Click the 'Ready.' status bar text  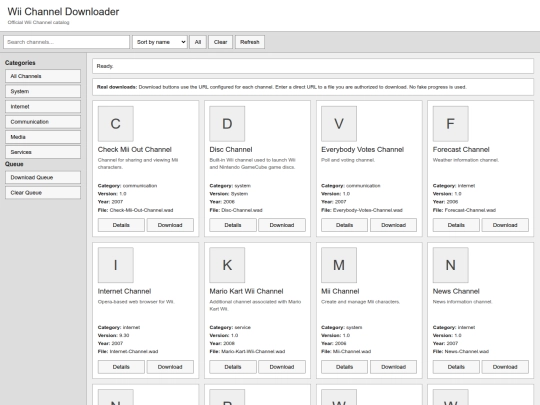coord(105,66)
